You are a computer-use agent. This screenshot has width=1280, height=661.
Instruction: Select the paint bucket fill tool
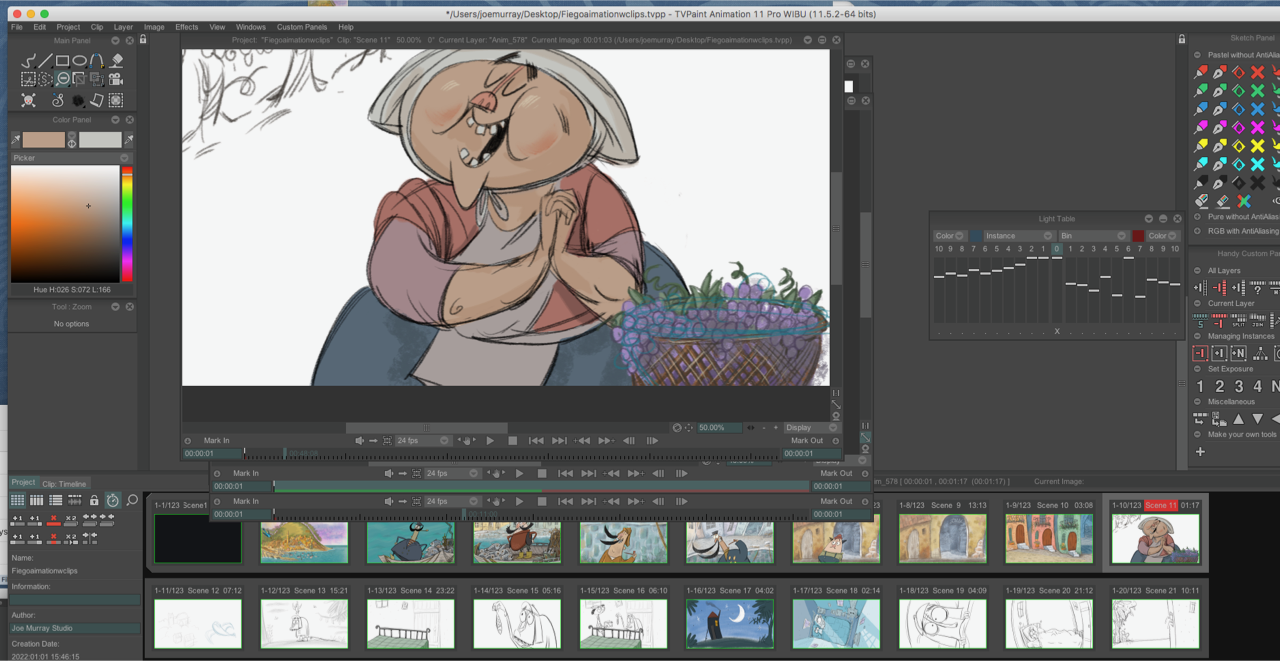coord(116,61)
